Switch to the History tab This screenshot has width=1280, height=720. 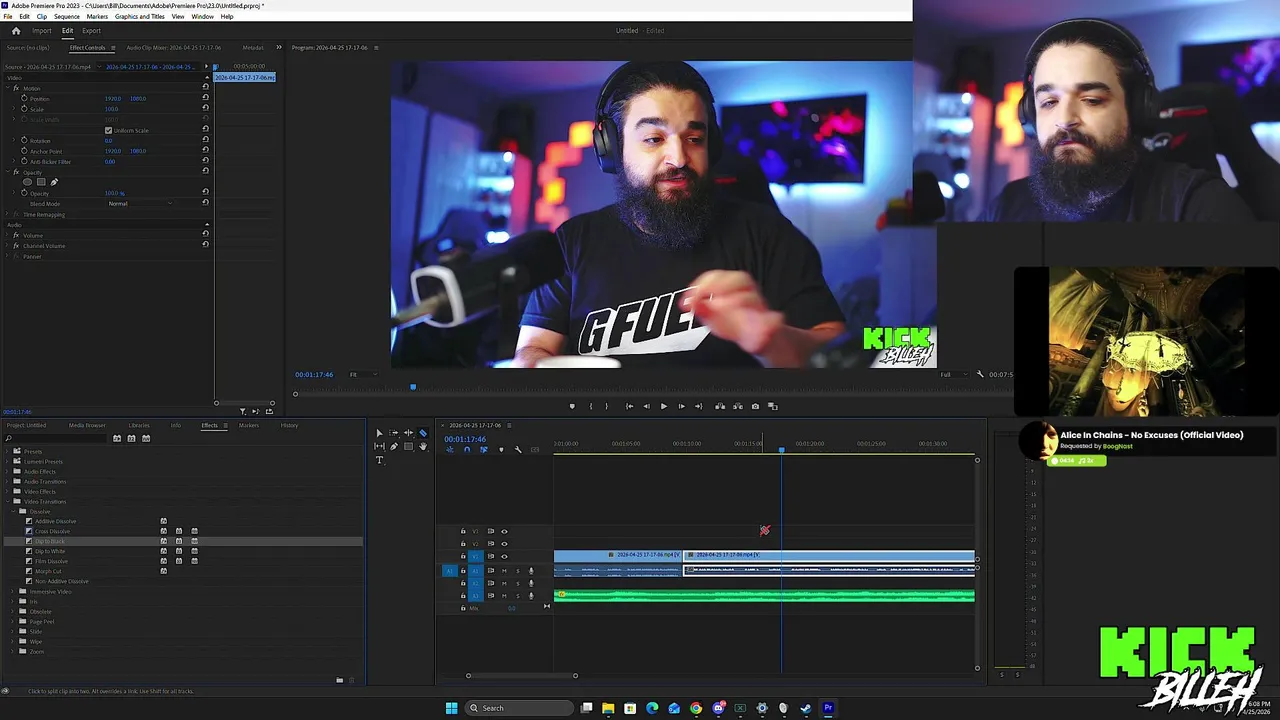[x=289, y=425]
